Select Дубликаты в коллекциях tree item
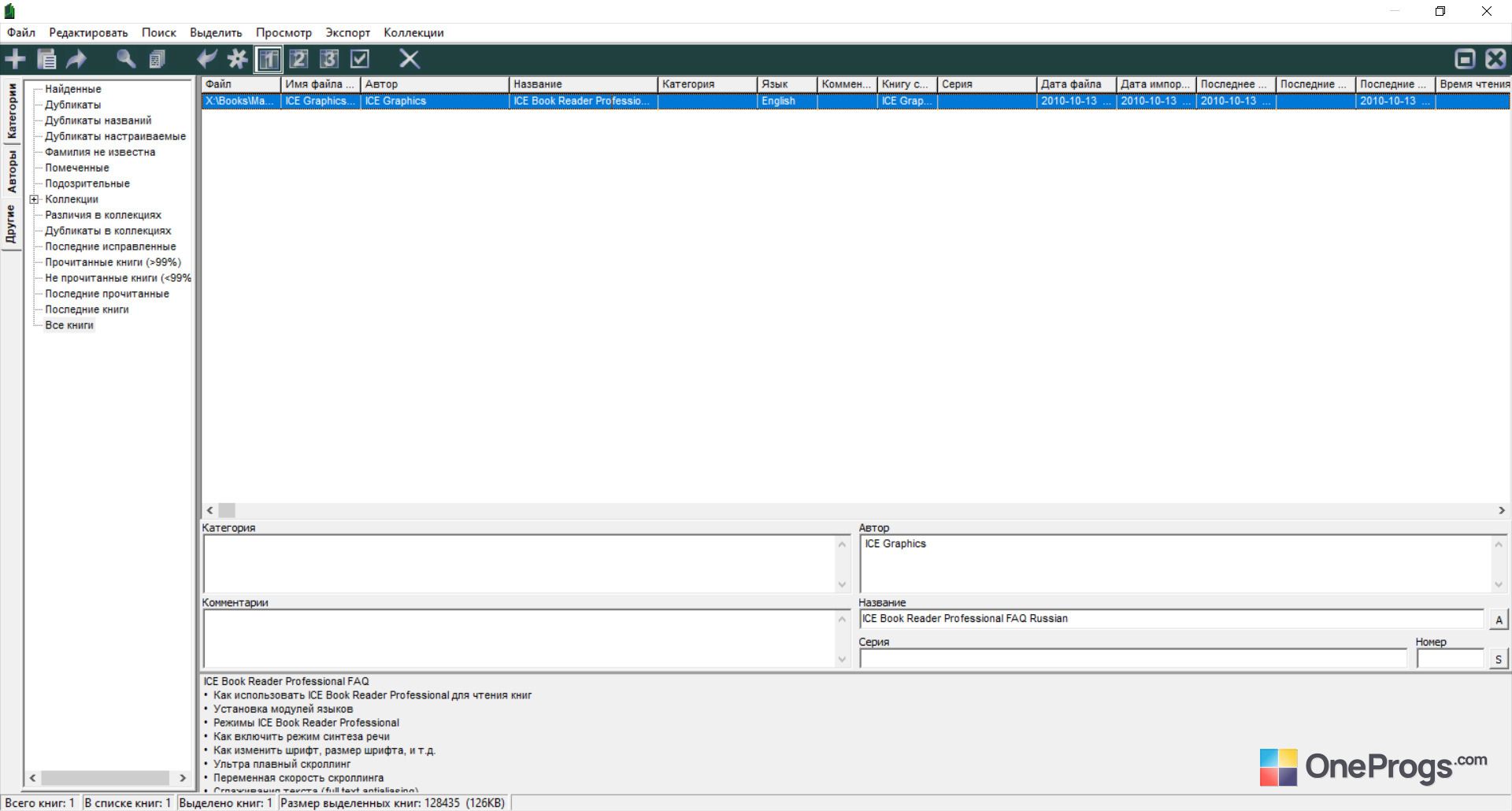 (108, 231)
